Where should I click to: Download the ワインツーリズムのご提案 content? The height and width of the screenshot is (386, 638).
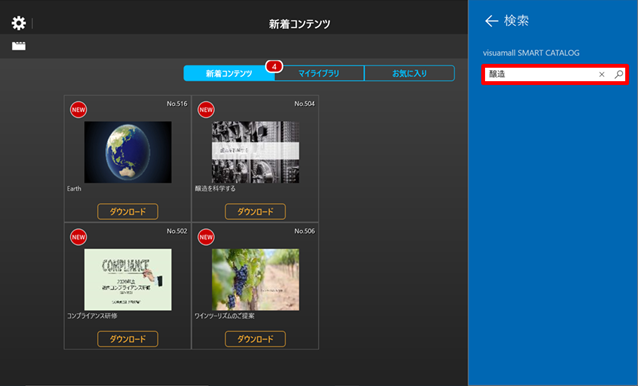[255, 339]
